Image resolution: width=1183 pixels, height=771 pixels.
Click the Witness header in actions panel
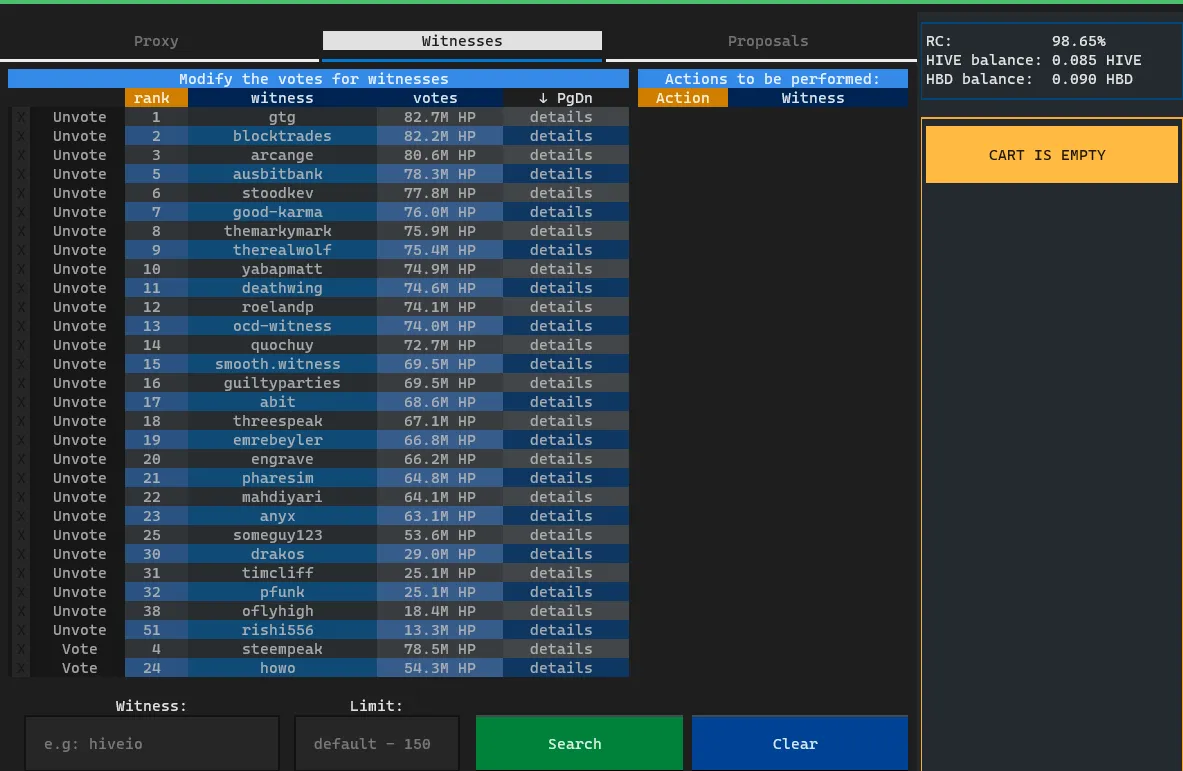tap(818, 98)
